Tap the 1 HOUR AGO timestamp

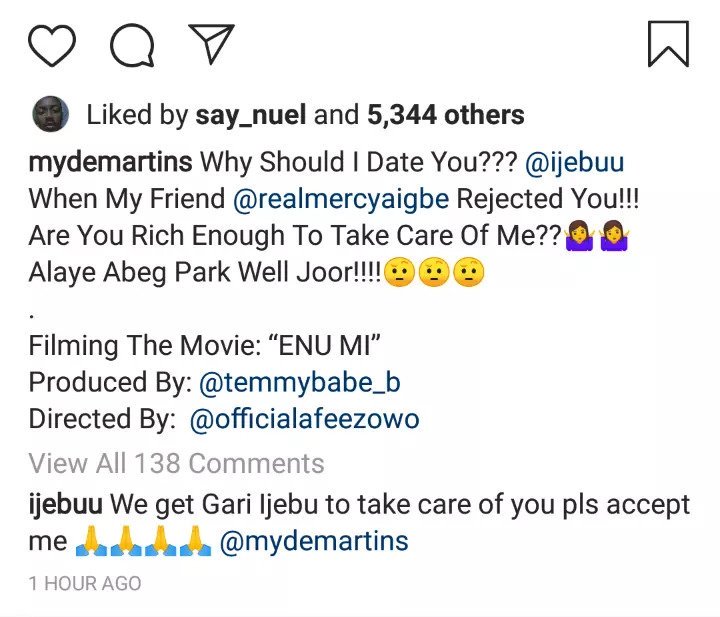coord(85,583)
